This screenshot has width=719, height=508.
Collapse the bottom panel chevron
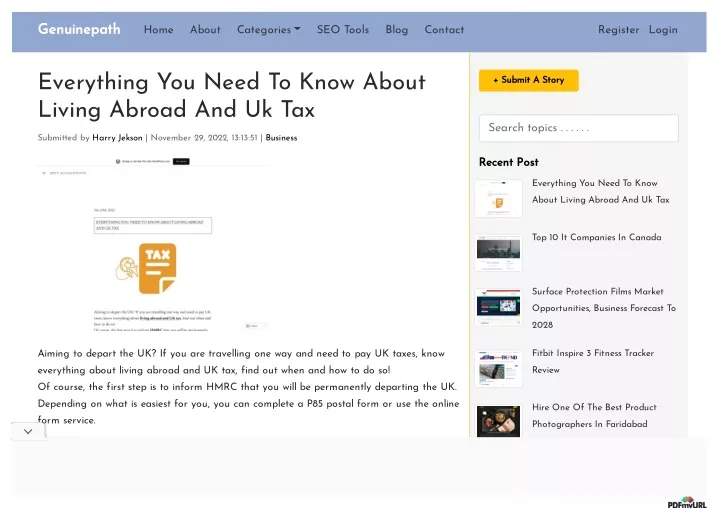click(x=28, y=431)
